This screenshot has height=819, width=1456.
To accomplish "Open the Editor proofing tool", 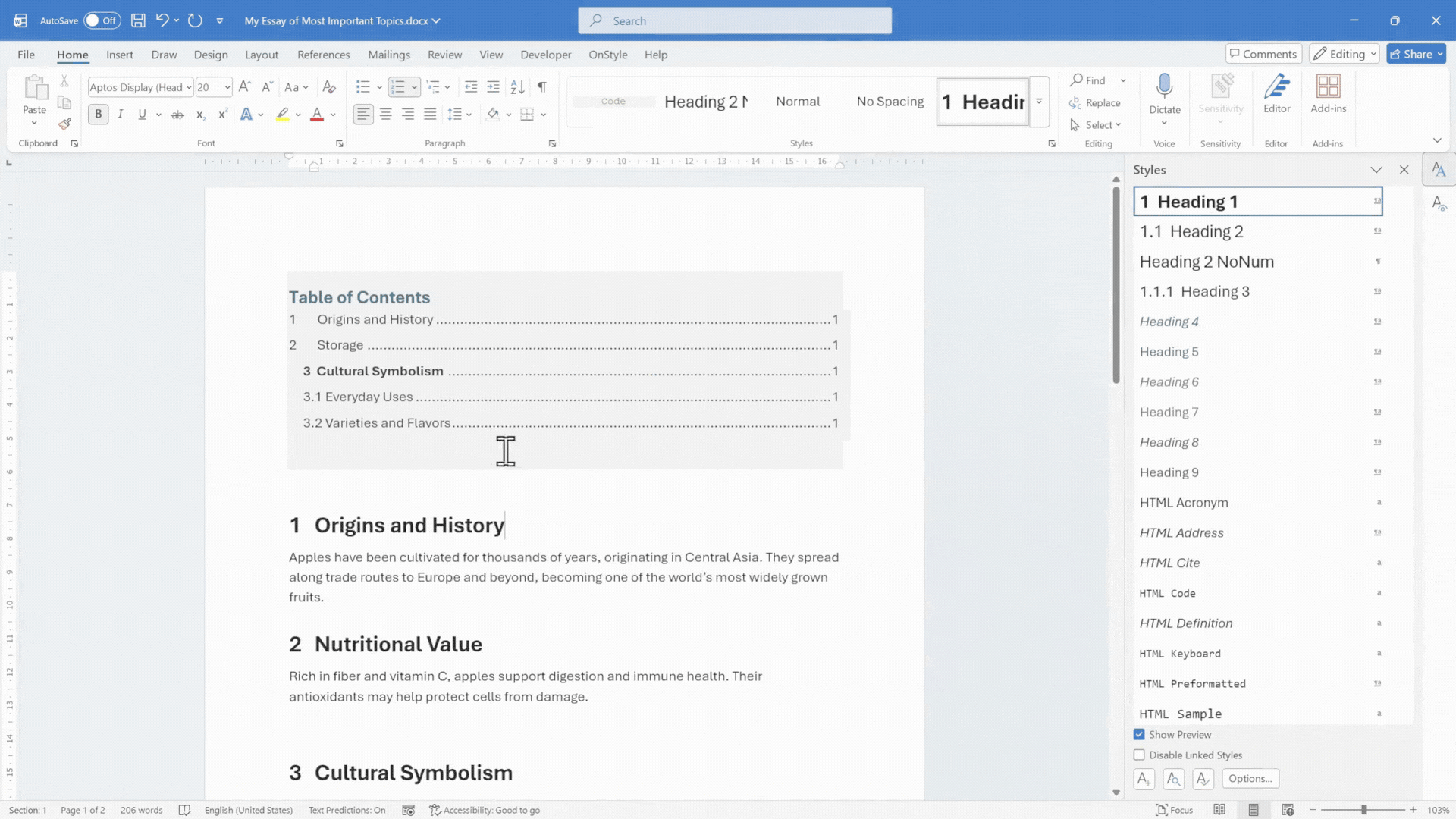I will 1276,95.
